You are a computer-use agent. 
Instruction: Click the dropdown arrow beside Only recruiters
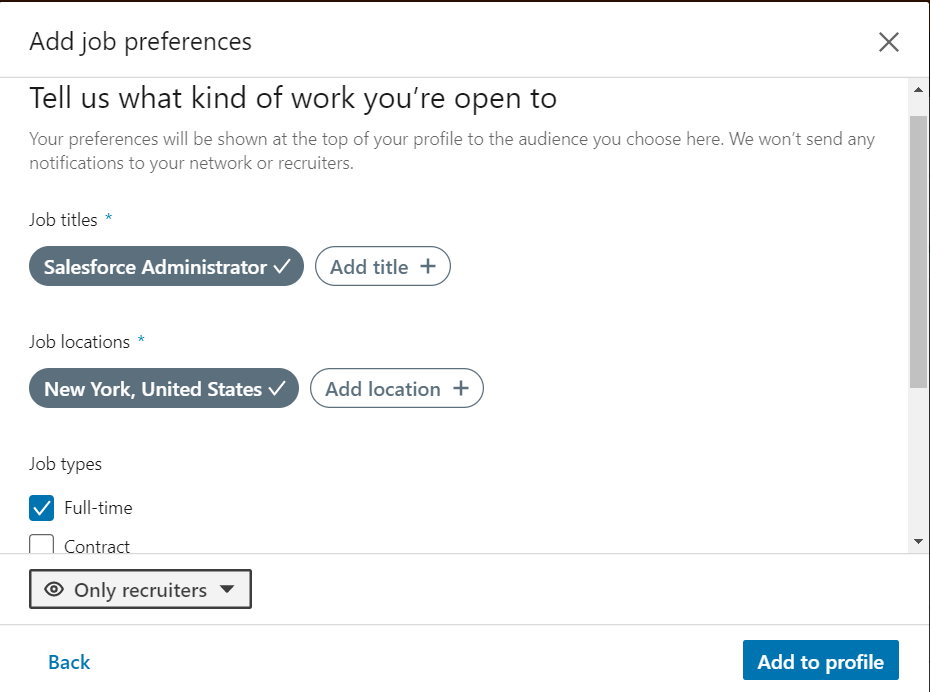point(227,590)
